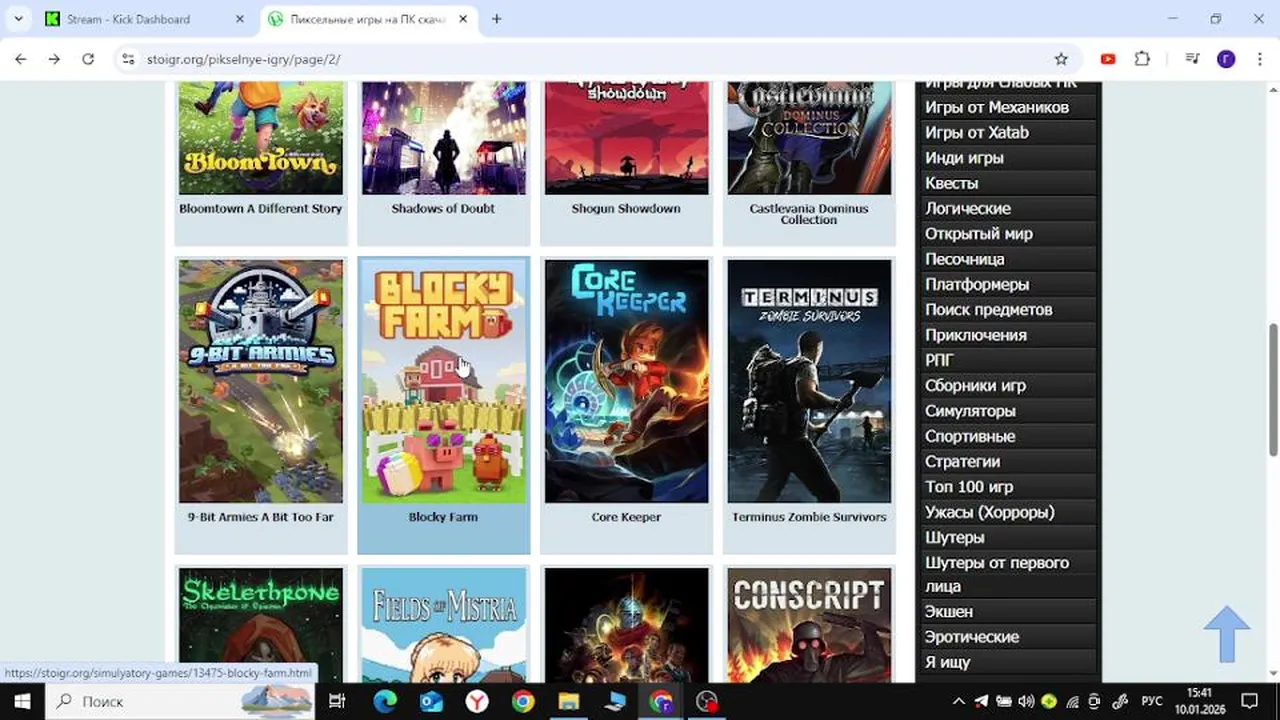Open the Windows notification center icon
1280x720 pixels.
[1249, 701]
